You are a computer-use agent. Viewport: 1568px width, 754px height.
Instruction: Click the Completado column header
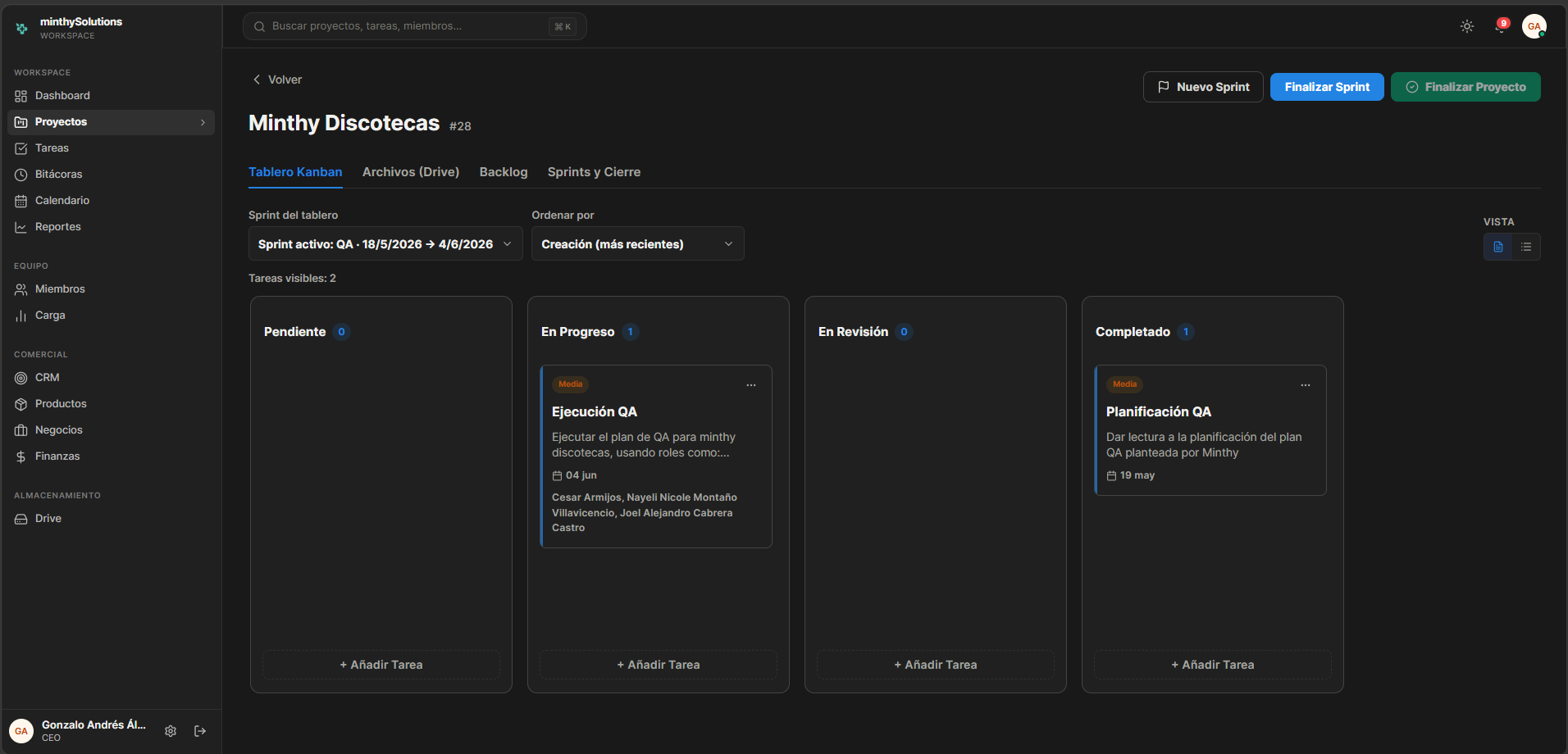click(1133, 332)
